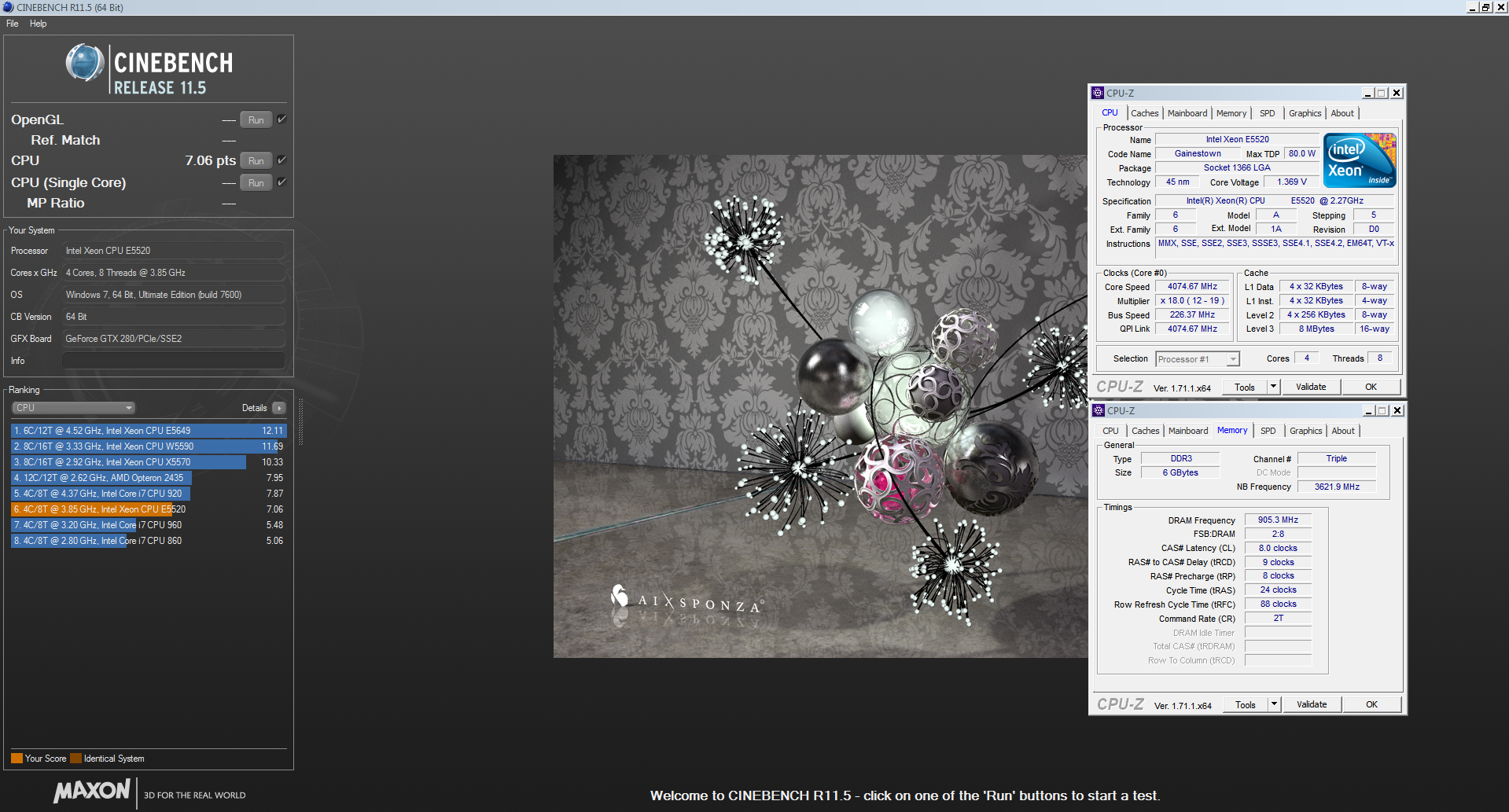Click Tools button in upper CPU-Z
This screenshot has width=1509, height=812.
pyautogui.click(x=1245, y=387)
